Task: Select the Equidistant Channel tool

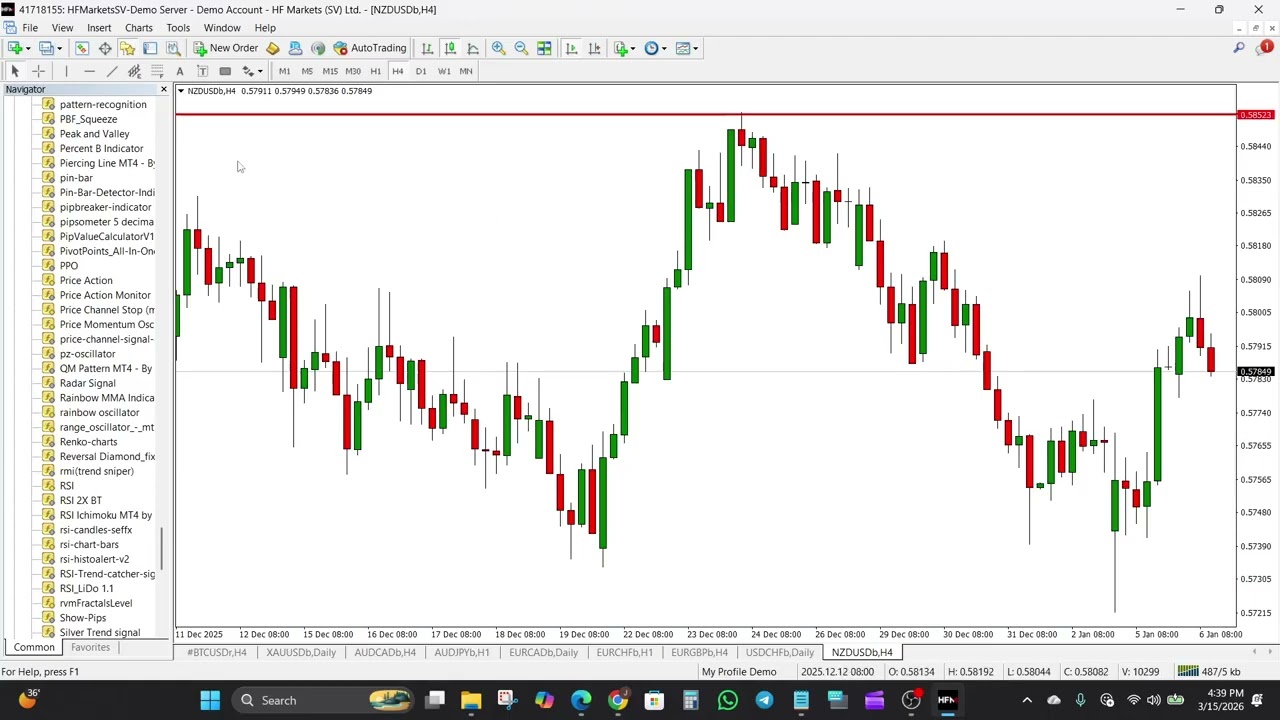Action: pyautogui.click(x=134, y=71)
